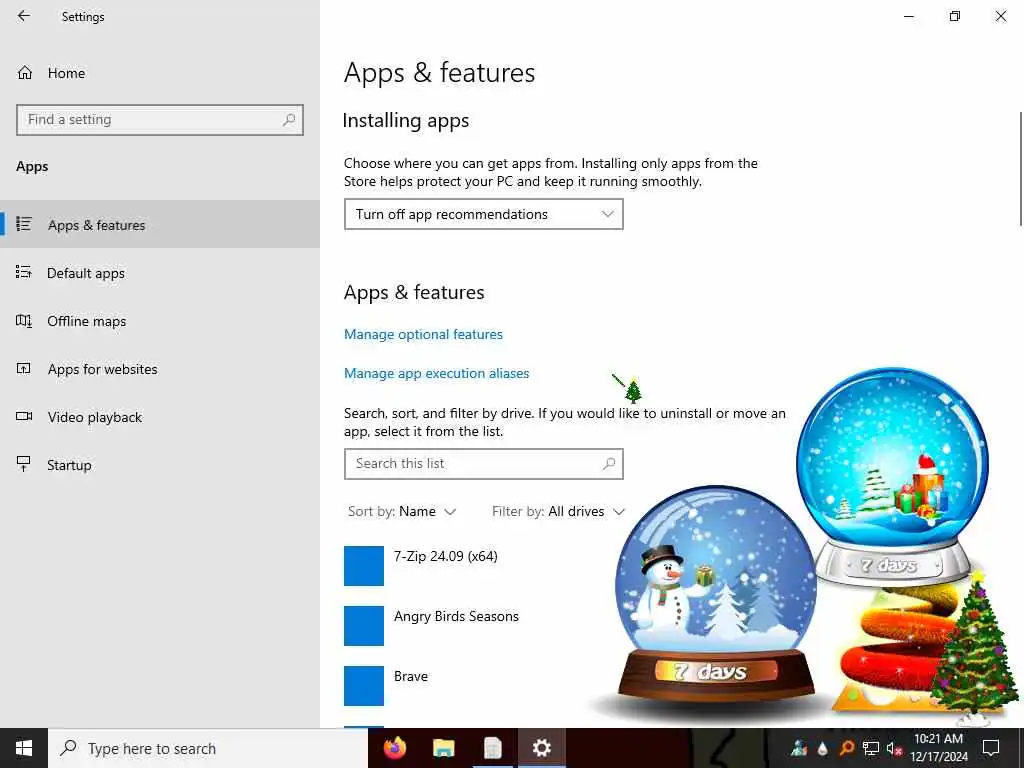Click the small Christmas tree cursor decoration
Screen dimensions: 1024x768
(x=632, y=390)
